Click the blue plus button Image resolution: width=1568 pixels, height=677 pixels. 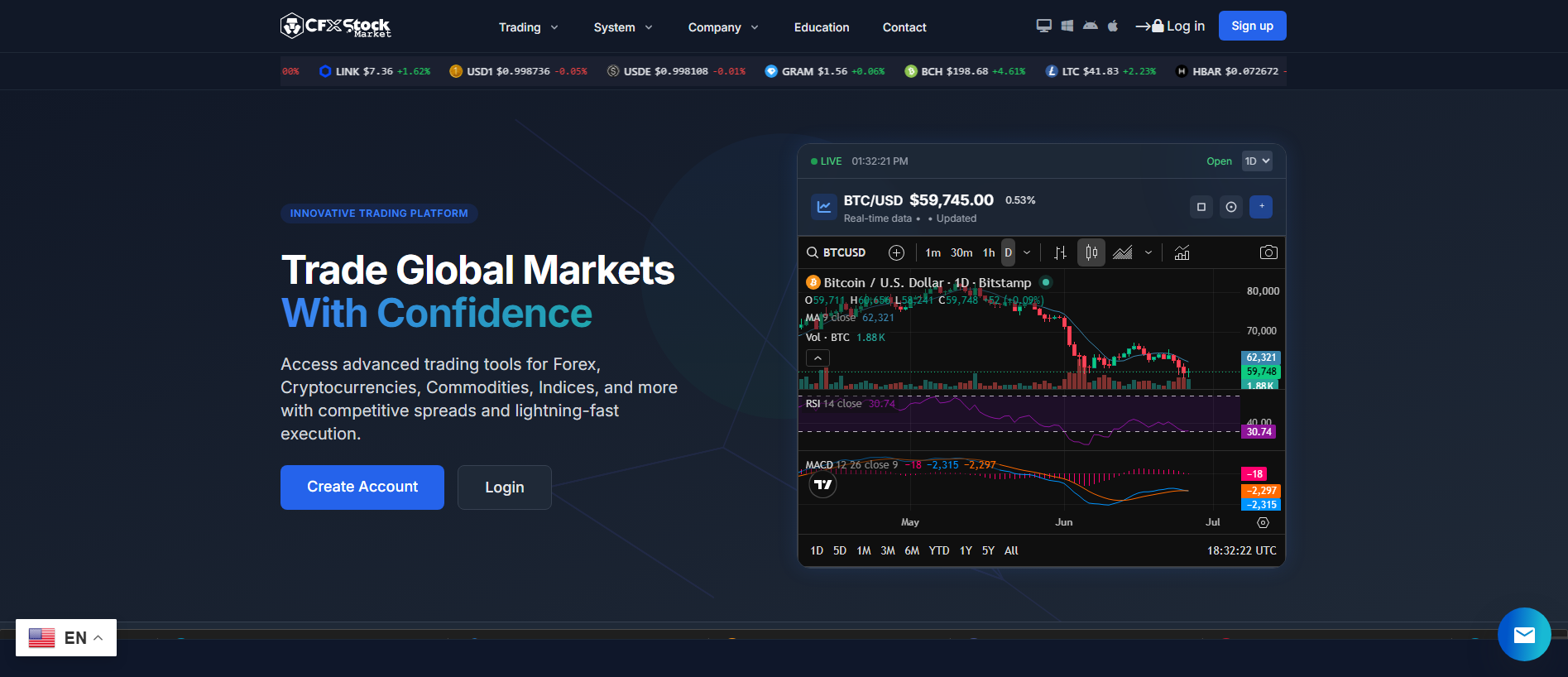tap(1261, 207)
